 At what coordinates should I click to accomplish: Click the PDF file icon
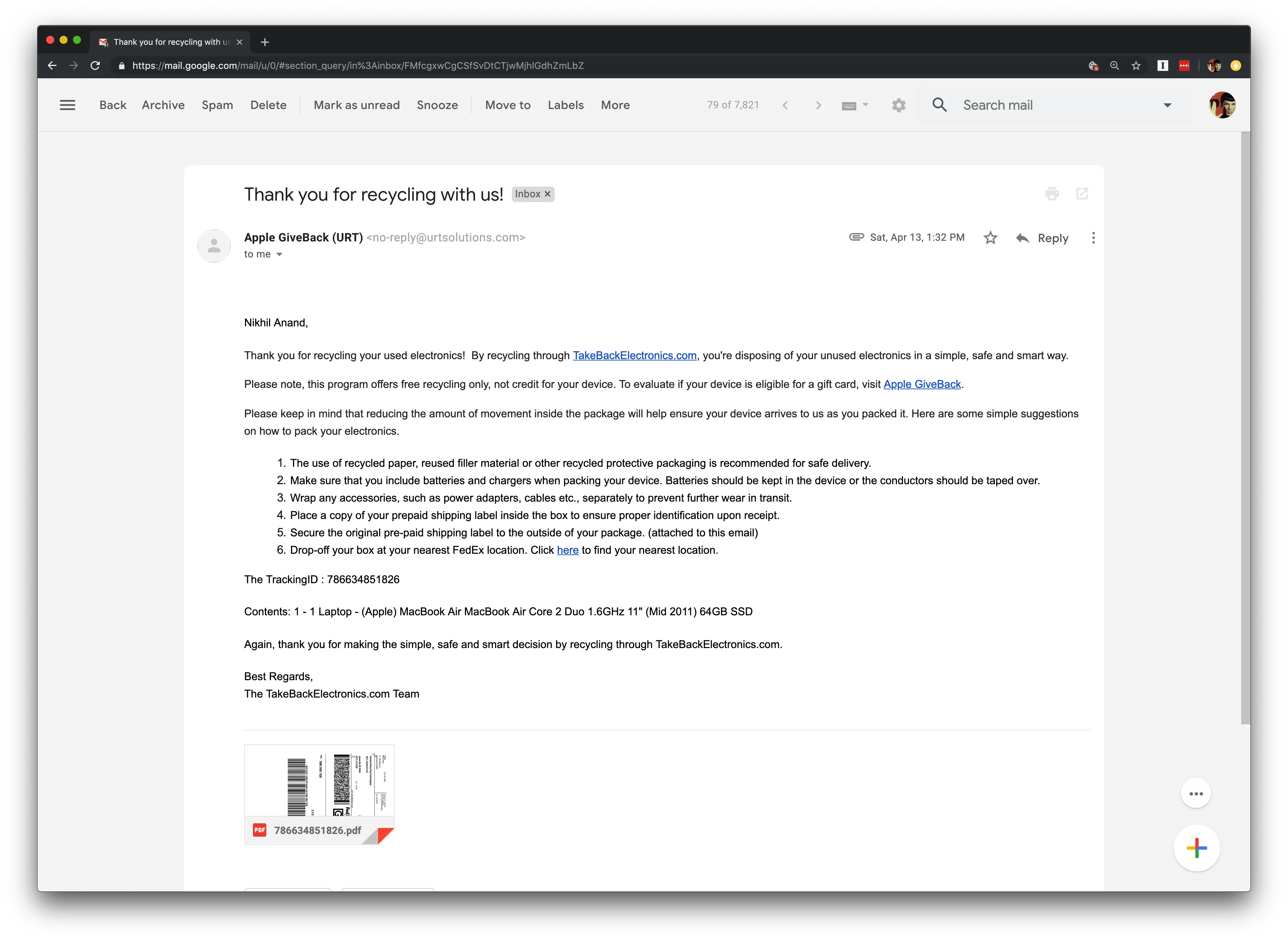pos(259,830)
